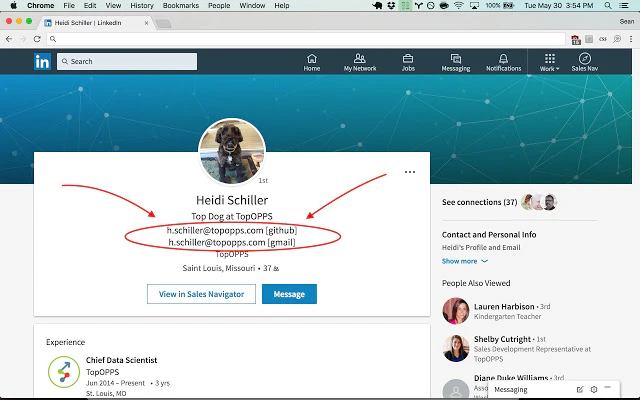640x400 pixels.
Task: Open Lauren Harbison's profile
Action: (x=504, y=306)
